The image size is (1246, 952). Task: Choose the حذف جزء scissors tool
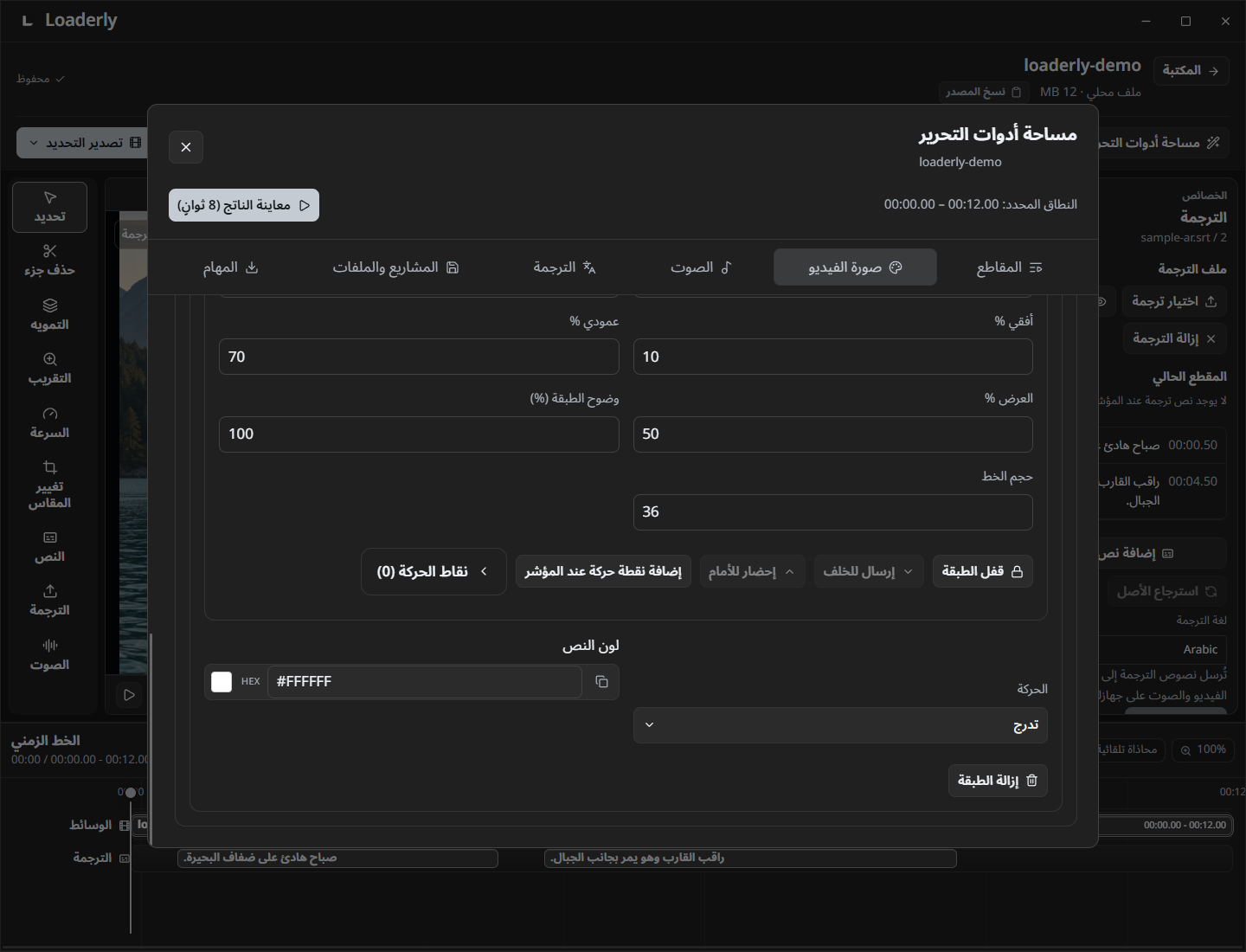click(49, 261)
